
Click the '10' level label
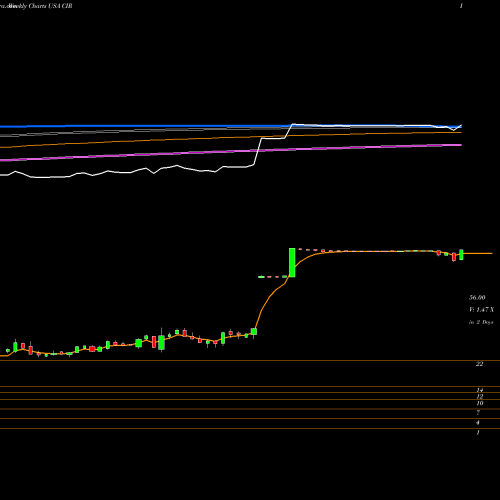pyautogui.click(x=480, y=403)
